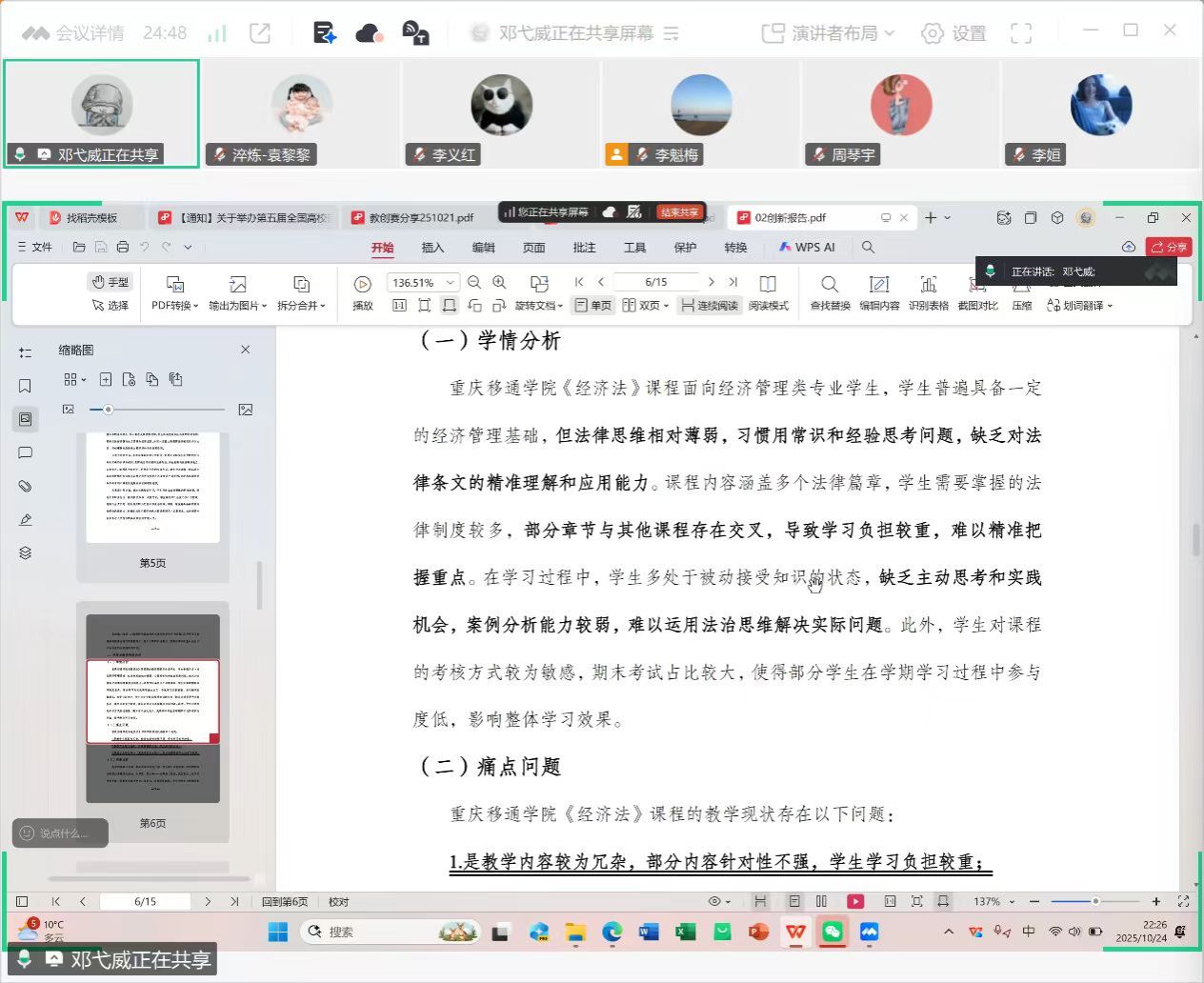Click the 回到第6页 button in status bar
1204x983 pixels.
point(285,902)
